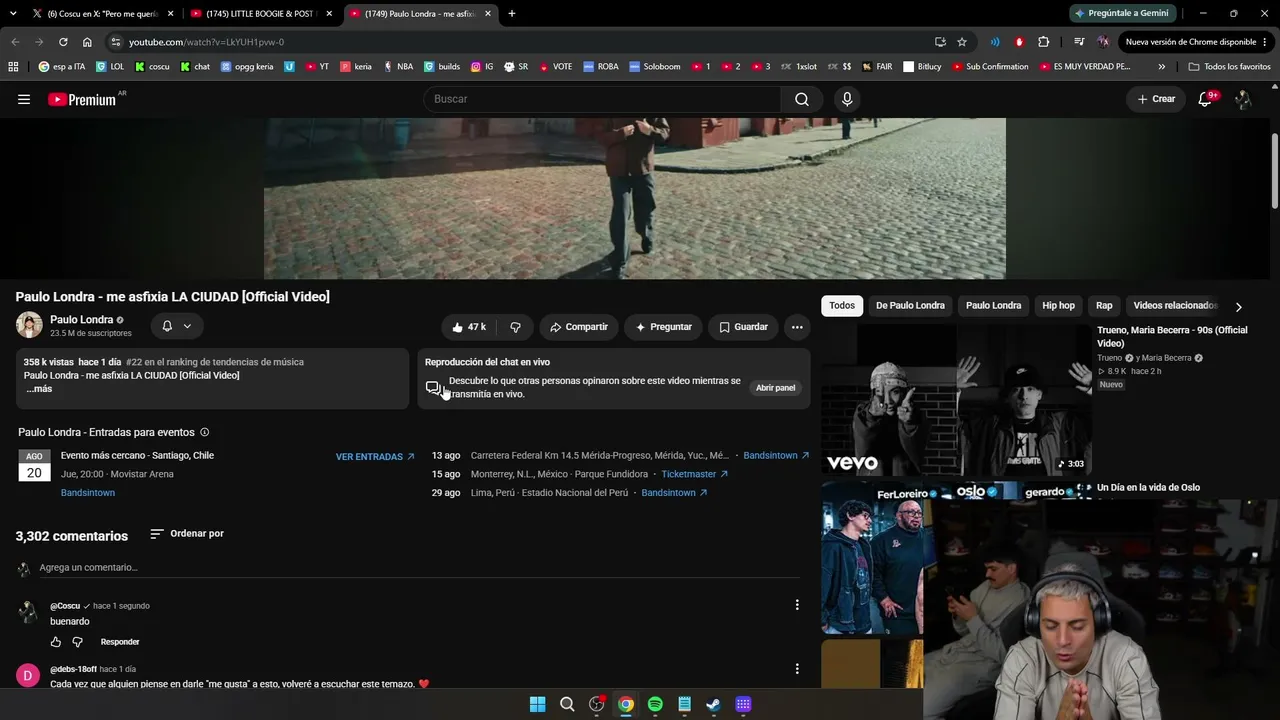Open the Chrome extensions puzzle menu
1280x720 pixels.
click(x=1044, y=42)
